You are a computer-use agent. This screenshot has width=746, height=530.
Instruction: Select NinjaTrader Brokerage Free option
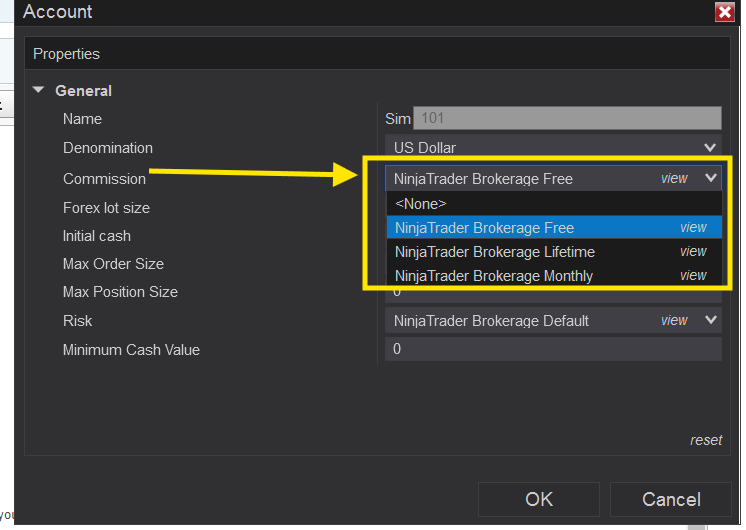point(484,228)
